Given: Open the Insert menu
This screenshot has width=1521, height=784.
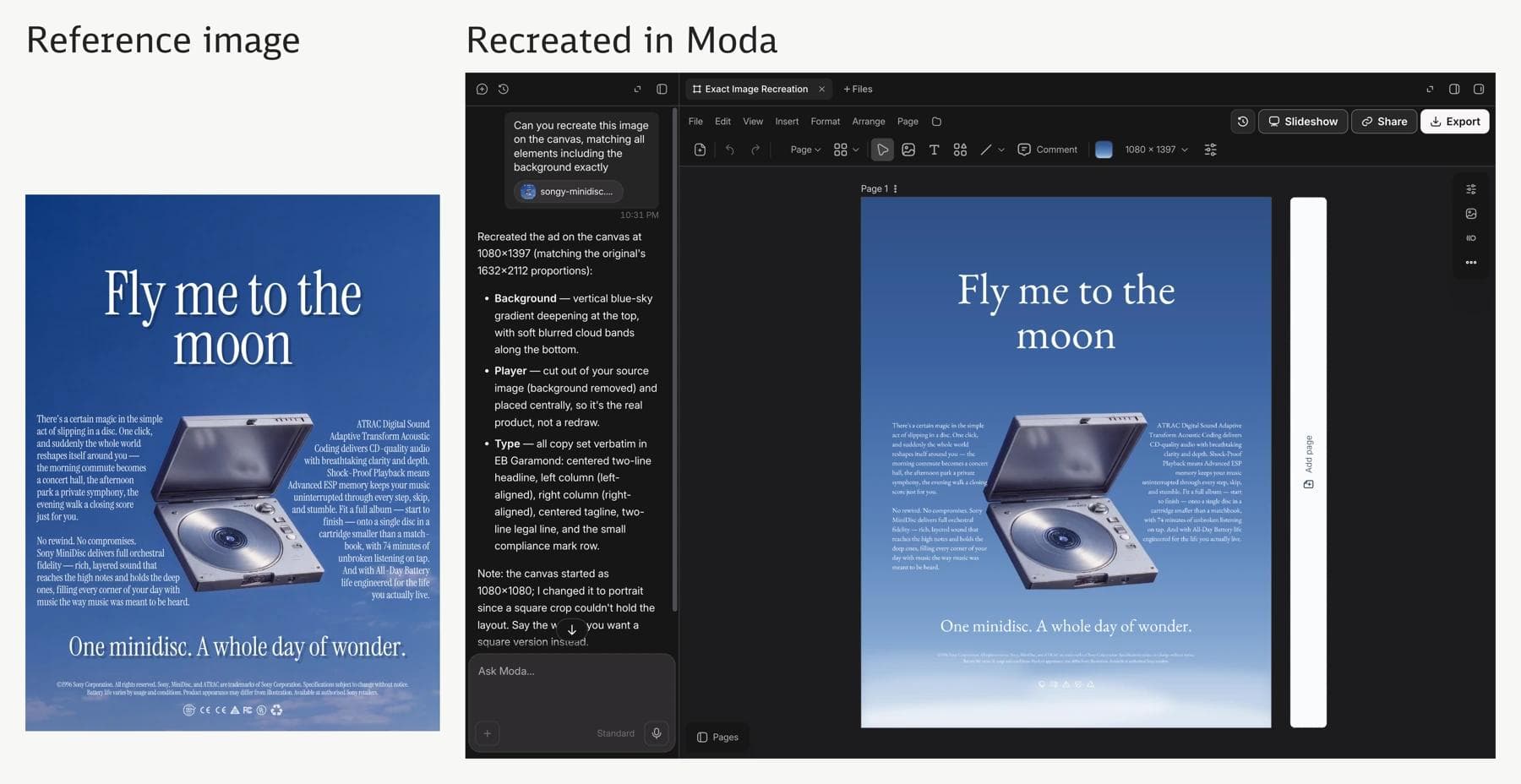Looking at the screenshot, I should pos(787,122).
